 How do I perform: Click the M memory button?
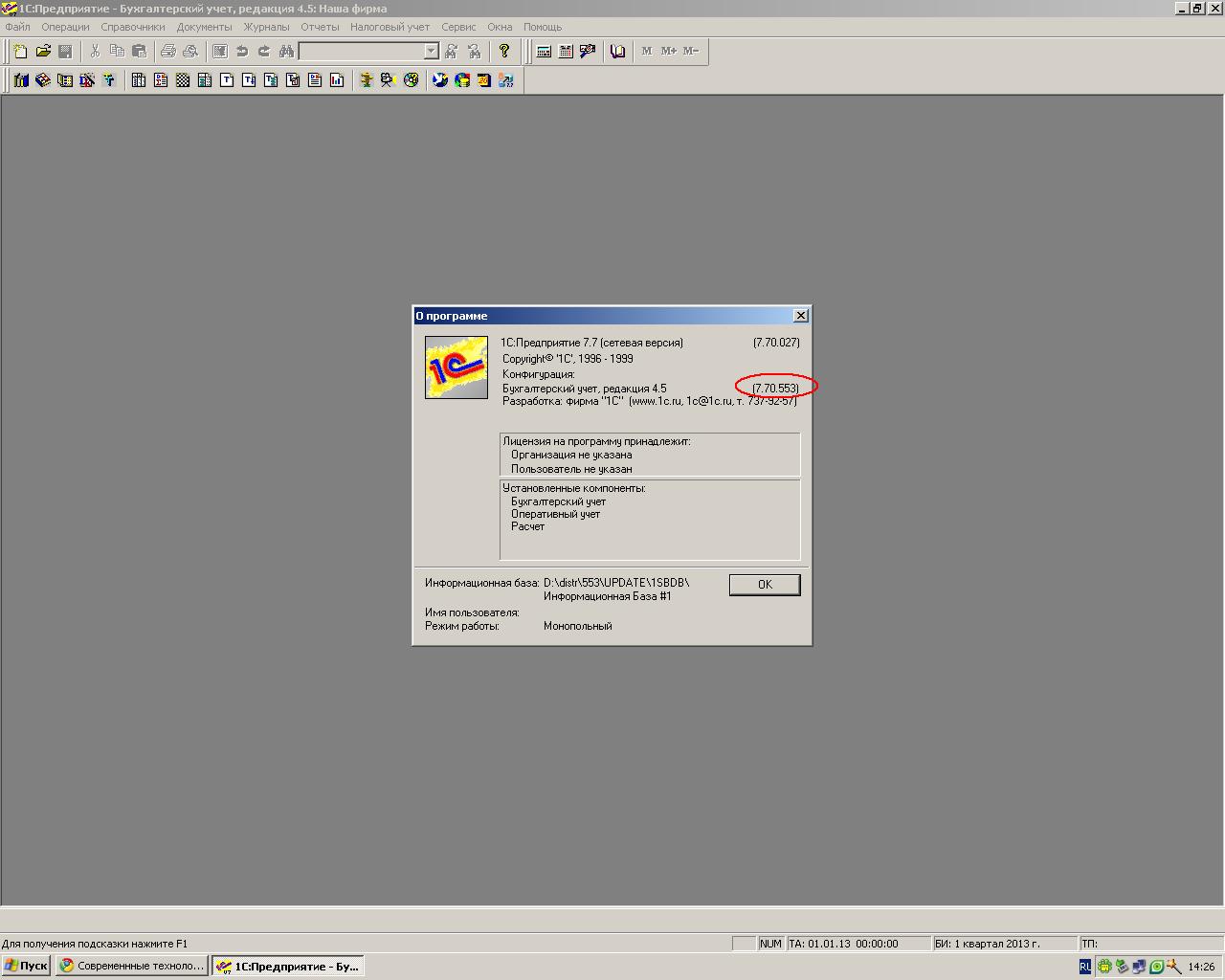pyautogui.click(x=647, y=52)
